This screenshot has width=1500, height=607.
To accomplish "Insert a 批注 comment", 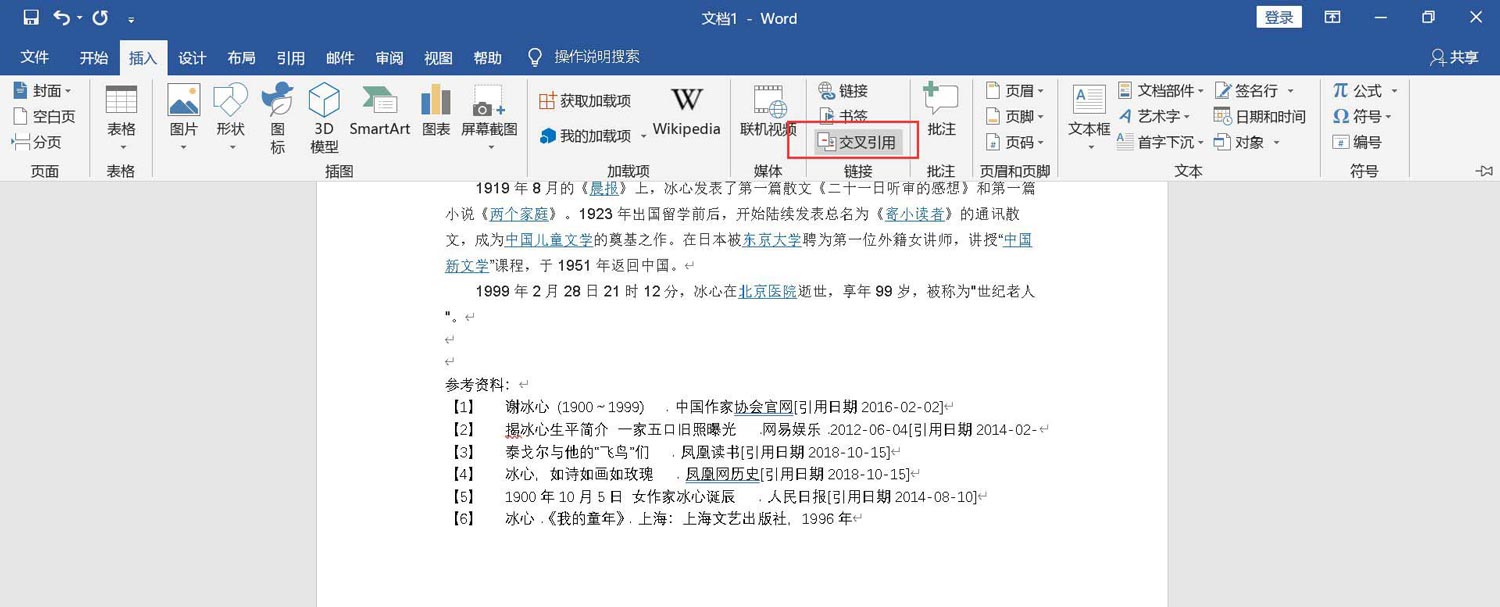I will [941, 111].
